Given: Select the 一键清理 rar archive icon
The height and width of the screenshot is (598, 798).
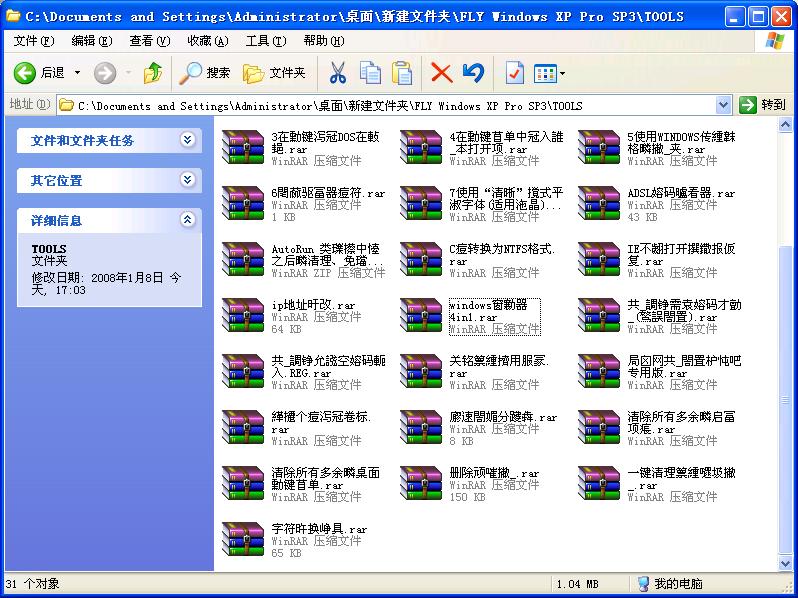Looking at the screenshot, I should tap(599, 482).
